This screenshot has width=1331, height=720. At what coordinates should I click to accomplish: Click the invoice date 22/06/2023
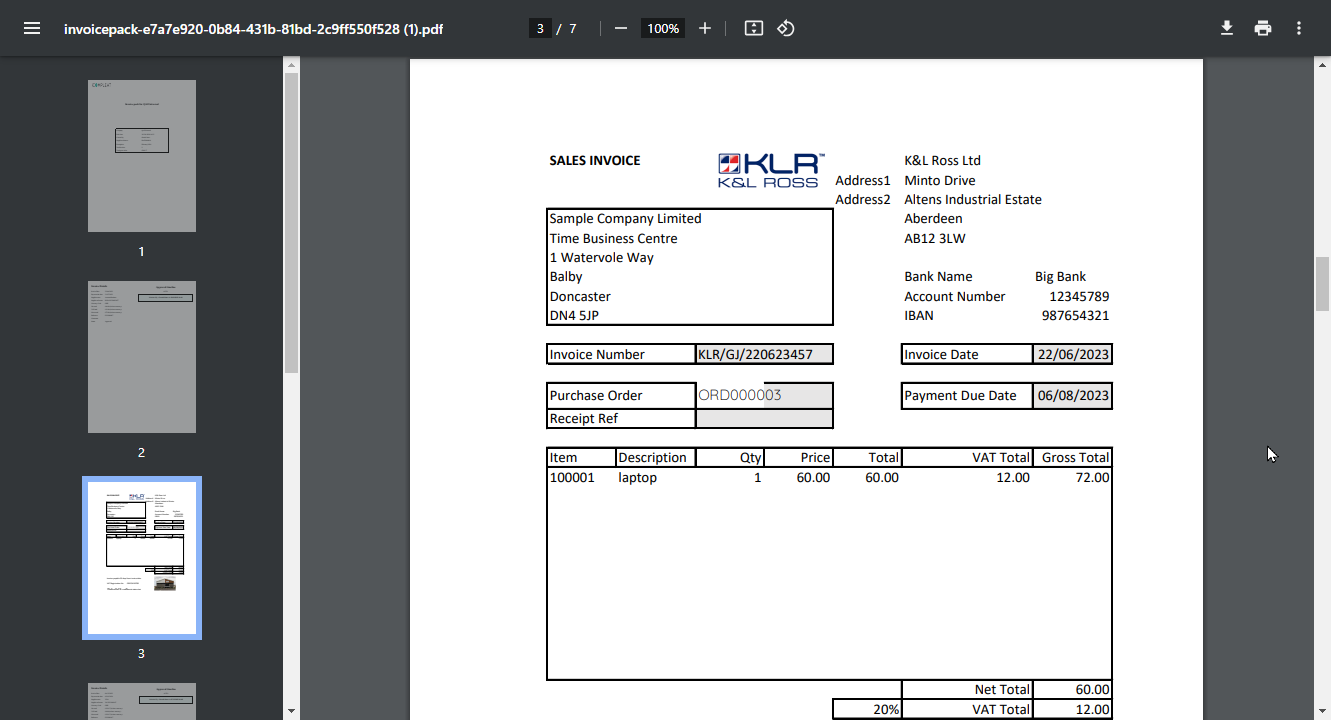(1073, 354)
